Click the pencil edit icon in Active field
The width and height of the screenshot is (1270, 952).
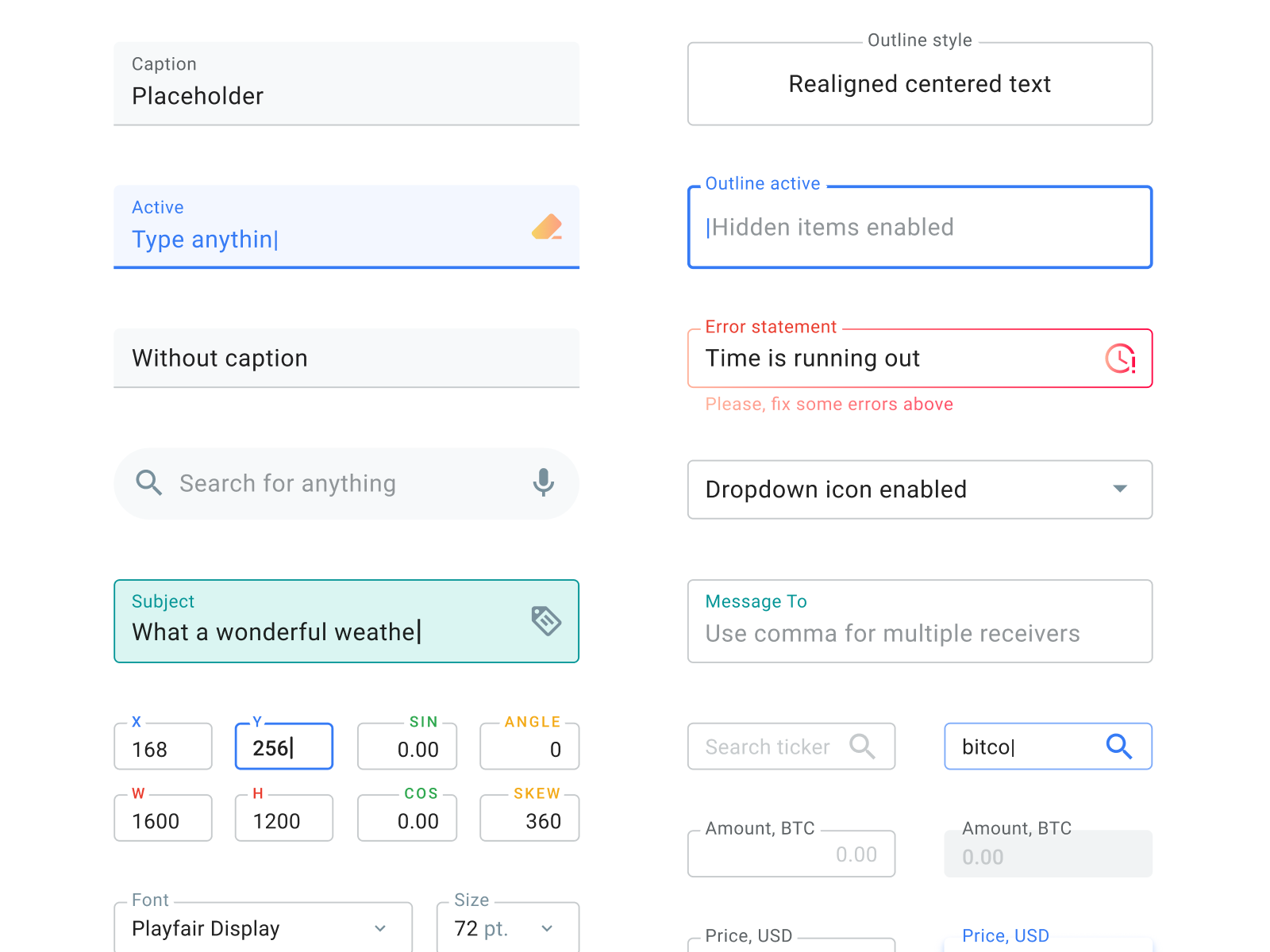tap(548, 228)
